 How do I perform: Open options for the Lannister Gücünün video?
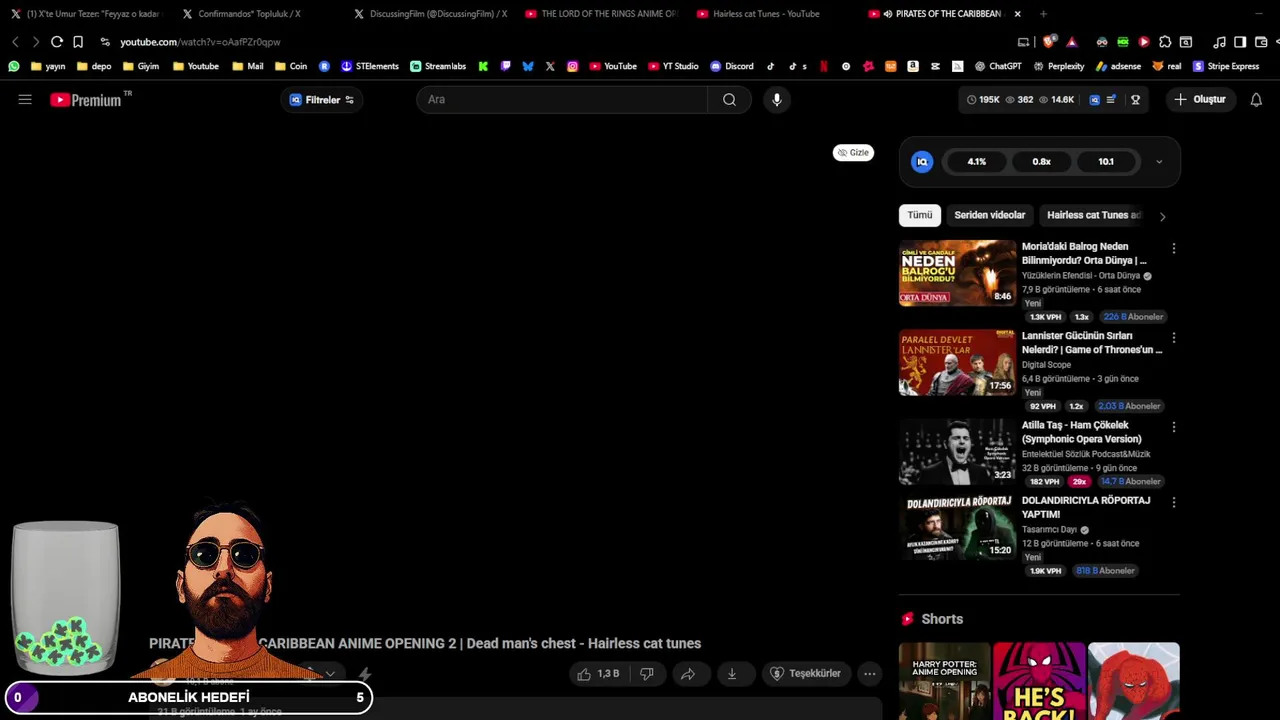point(1174,338)
